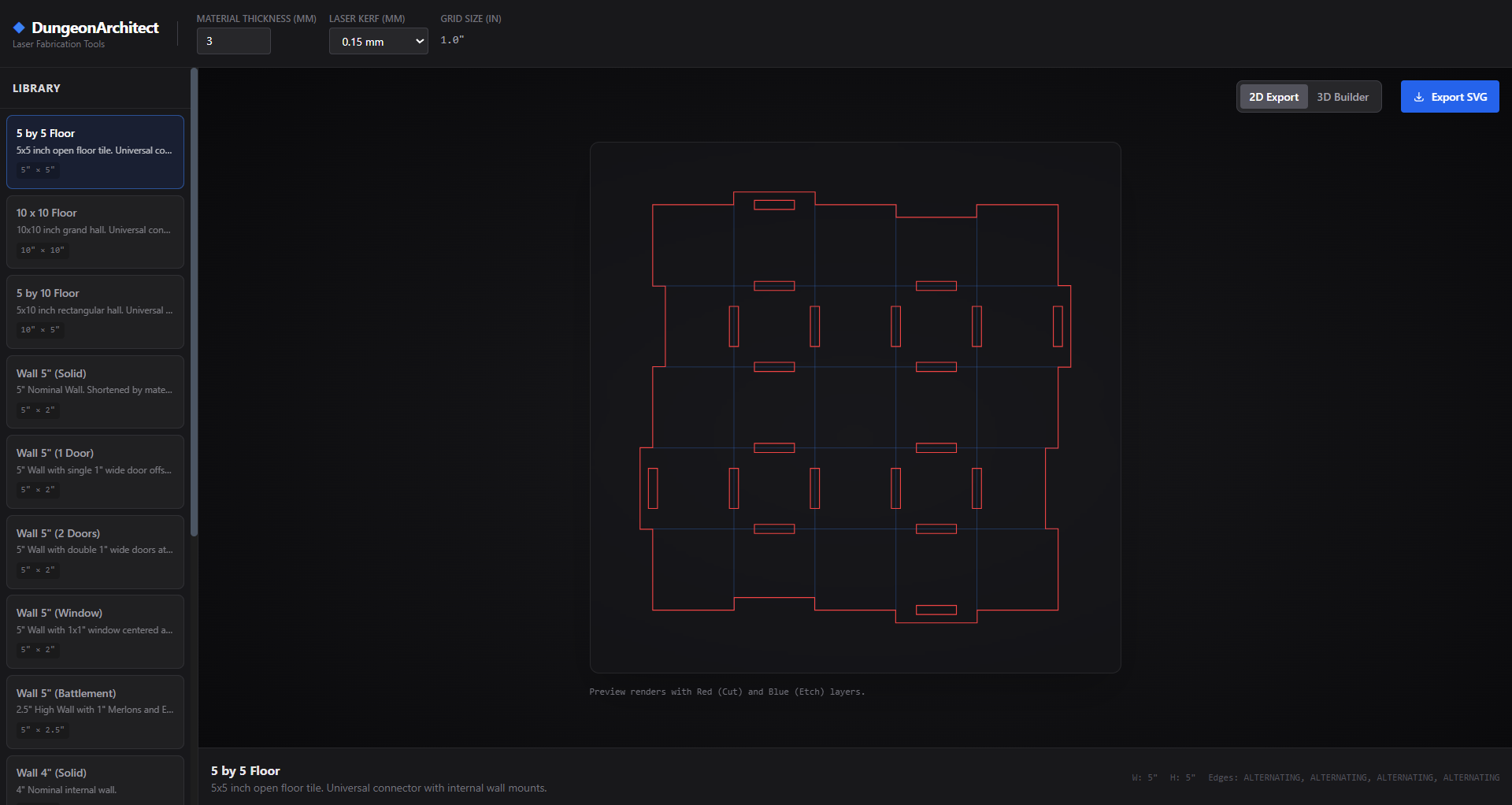Viewport: 1512px width, 805px height.
Task: Click the DungeonArchitect diamond logo icon
Action: click(x=19, y=28)
